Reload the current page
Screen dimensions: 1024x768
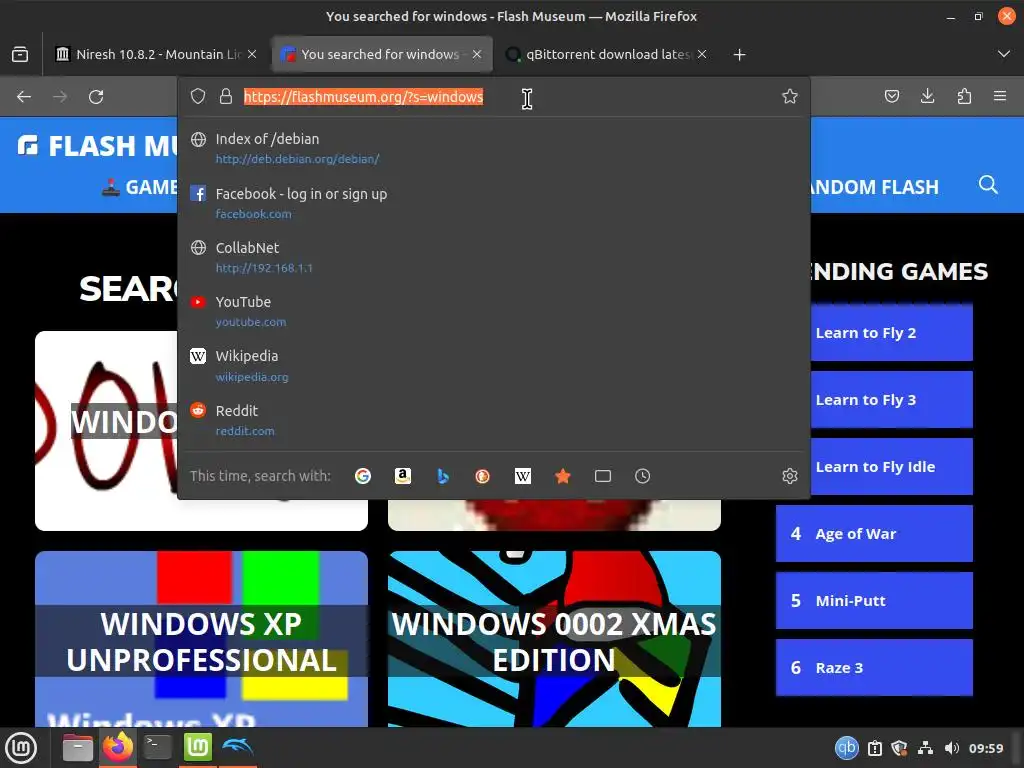[x=96, y=97]
